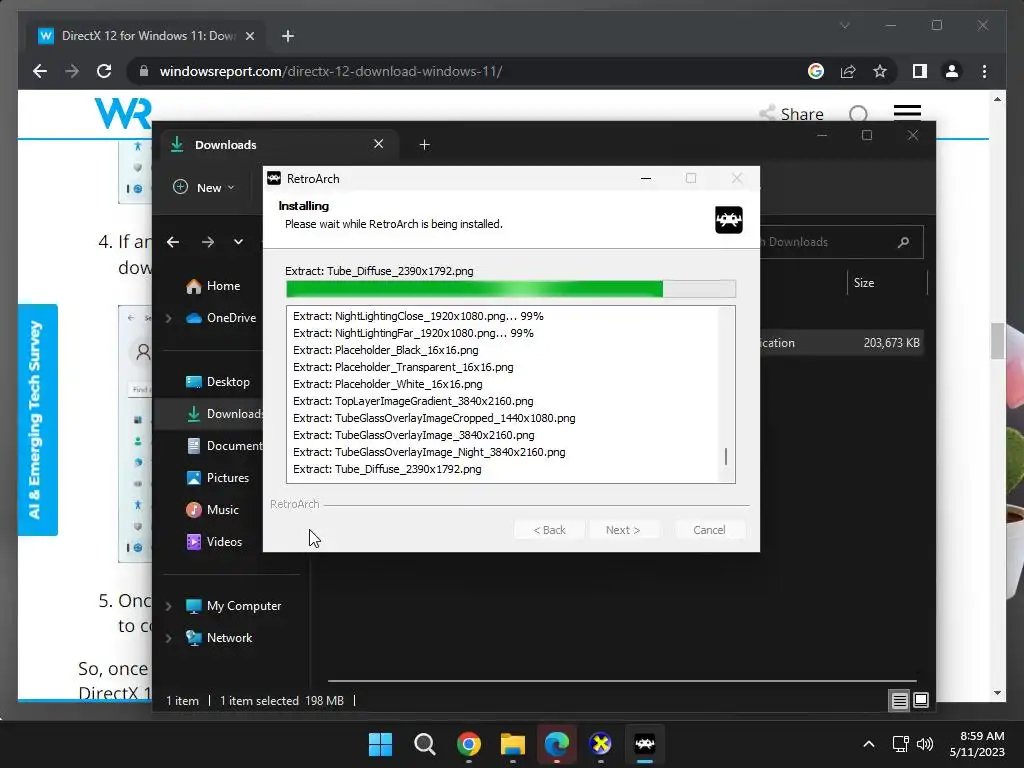The image size is (1024, 768).
Task: Reload the Chrome page
Action: click(x=104, y=71)
